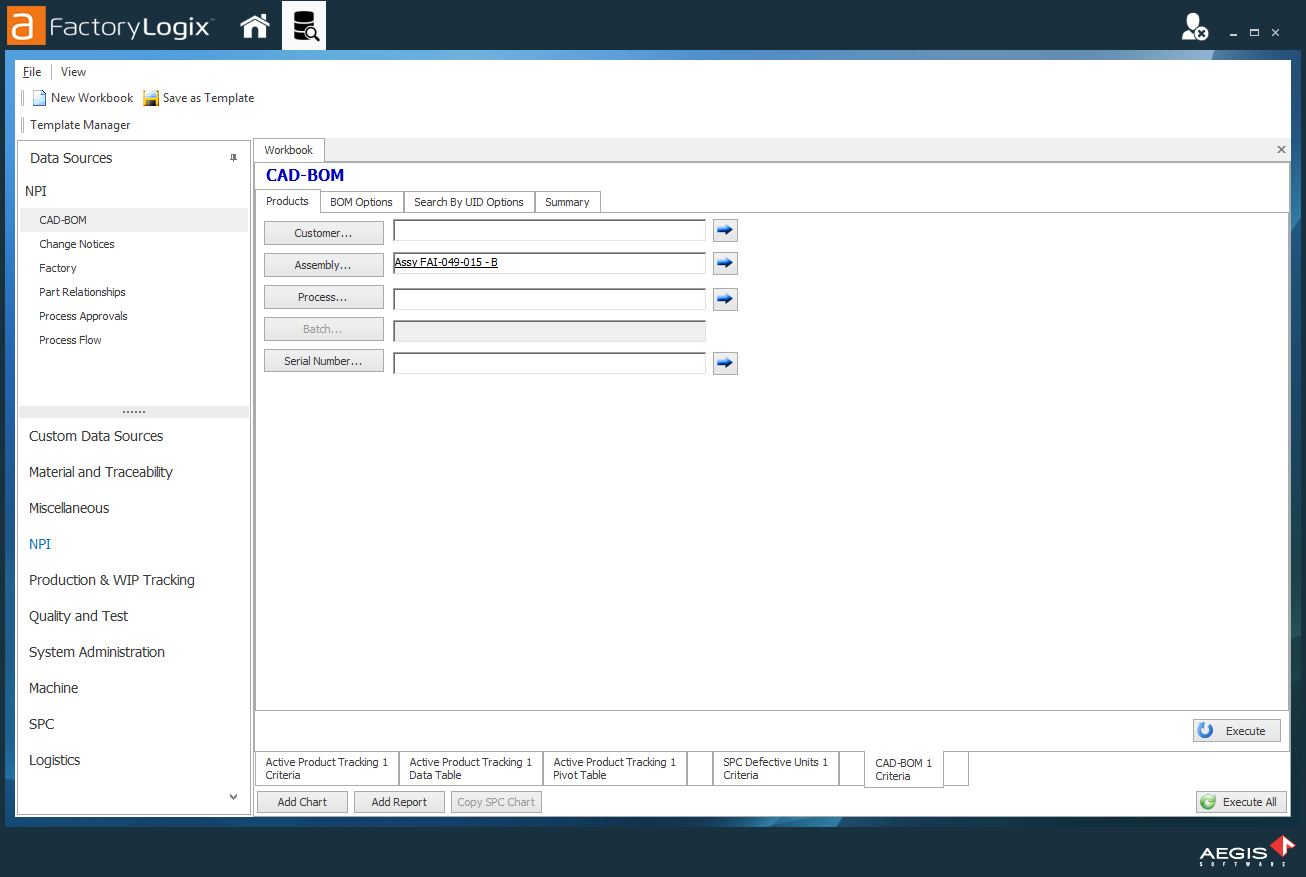Click the Save as Template icon
This screenshot has height=877, width=1306.
tap(150, 97)
